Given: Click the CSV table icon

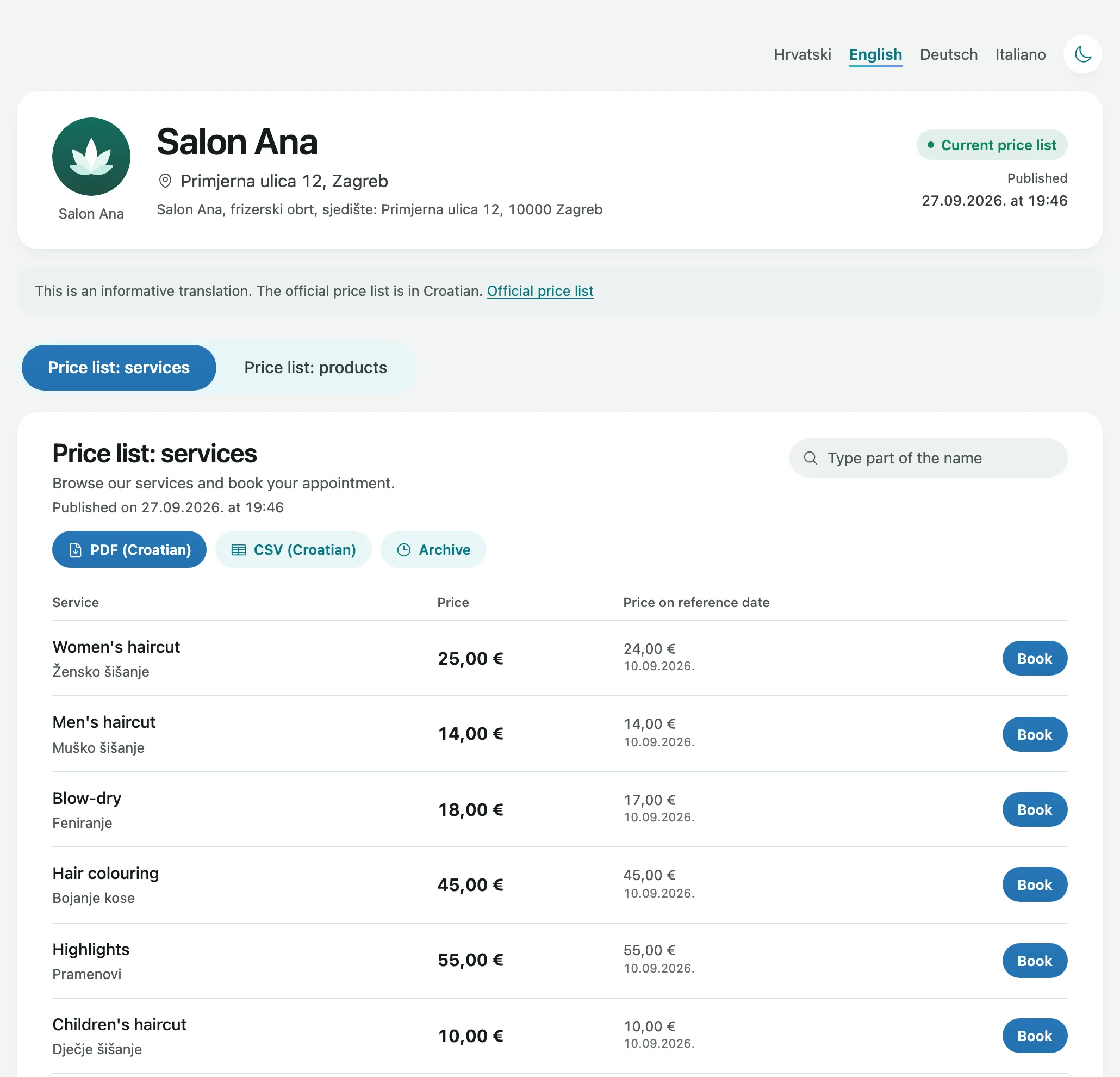Looking at the screenshot, I should (x=238, y=550).
